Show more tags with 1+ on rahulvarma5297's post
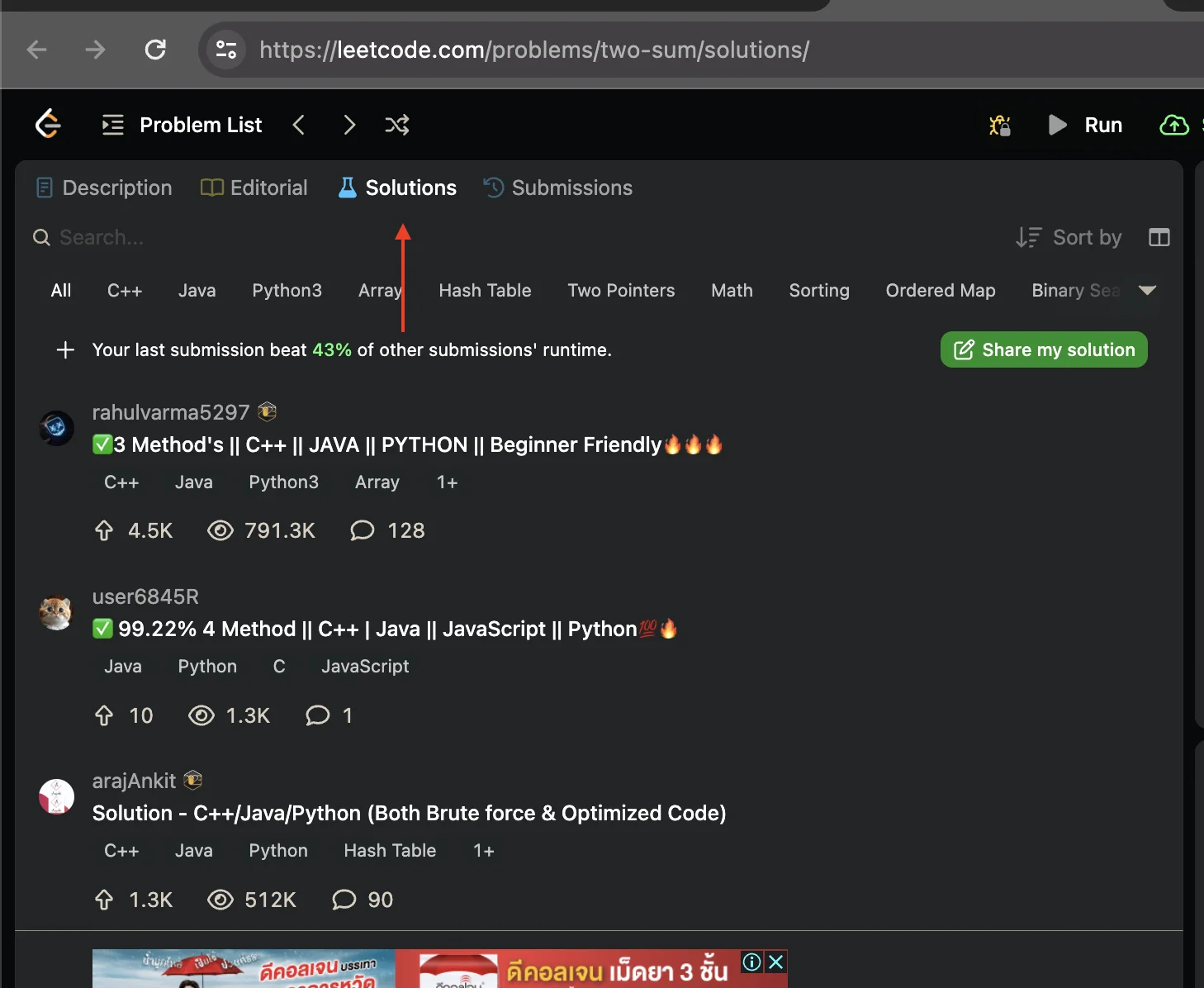 (447, 482)
